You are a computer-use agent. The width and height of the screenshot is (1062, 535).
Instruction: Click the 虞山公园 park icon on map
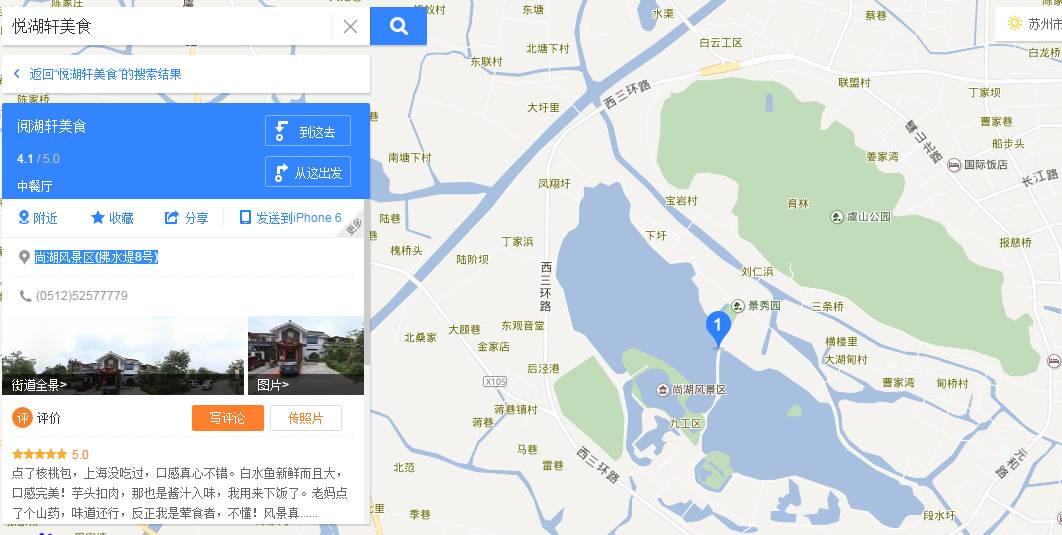point(836,217)
